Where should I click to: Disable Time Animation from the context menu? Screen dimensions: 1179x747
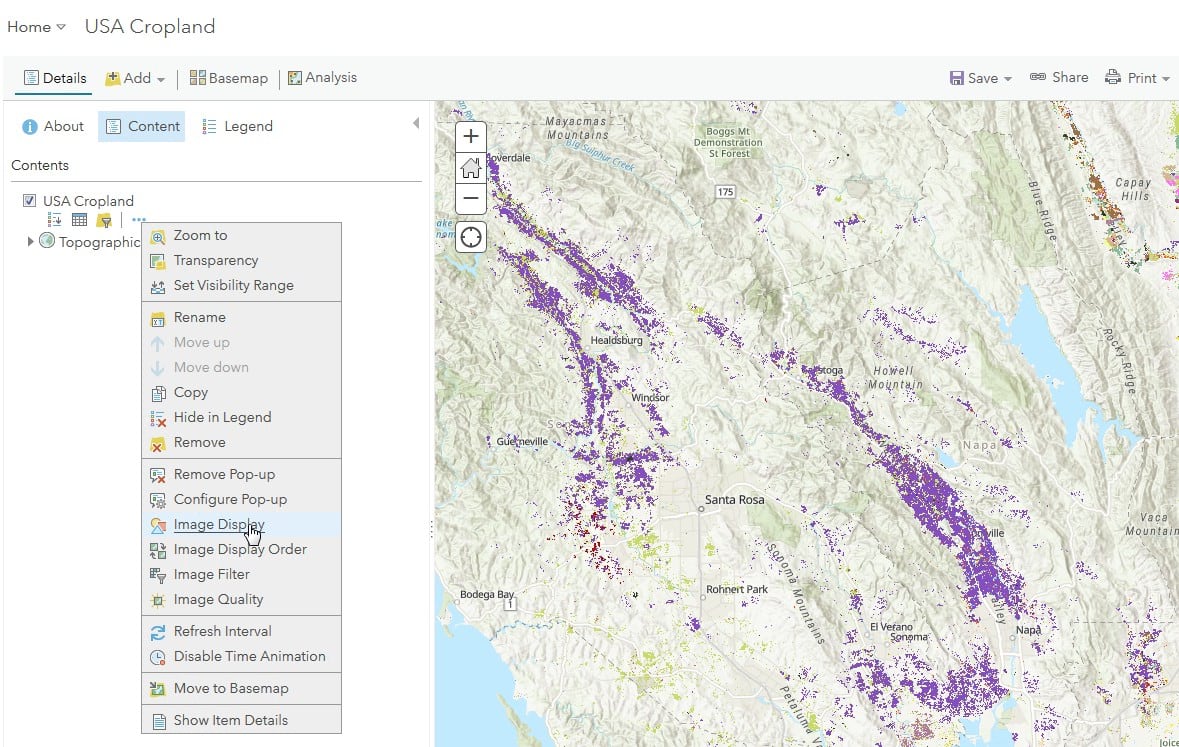click(248, 656)
